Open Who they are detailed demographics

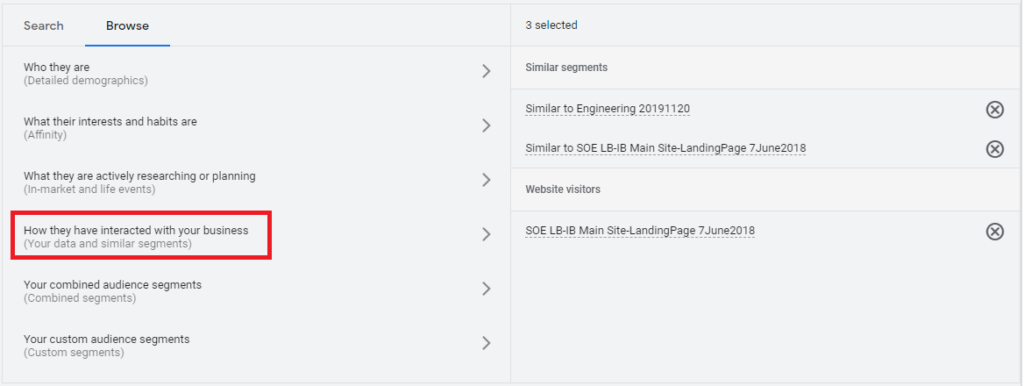point(256,74)
